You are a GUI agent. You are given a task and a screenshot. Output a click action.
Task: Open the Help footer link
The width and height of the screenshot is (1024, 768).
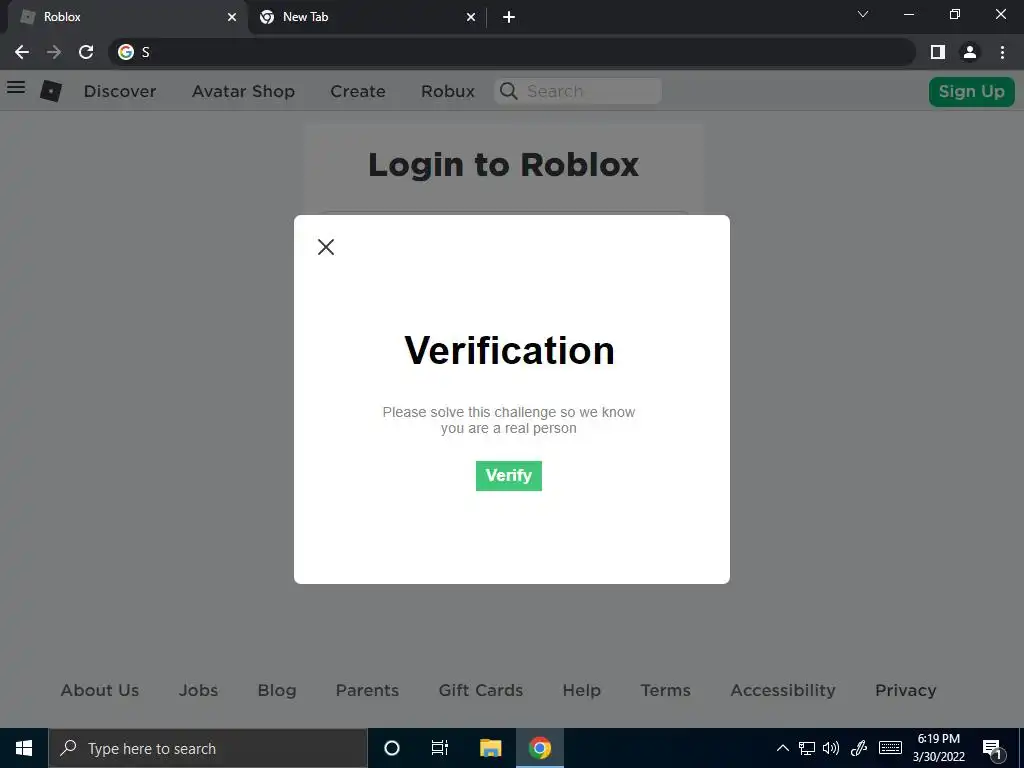click(x=582, y=690)
